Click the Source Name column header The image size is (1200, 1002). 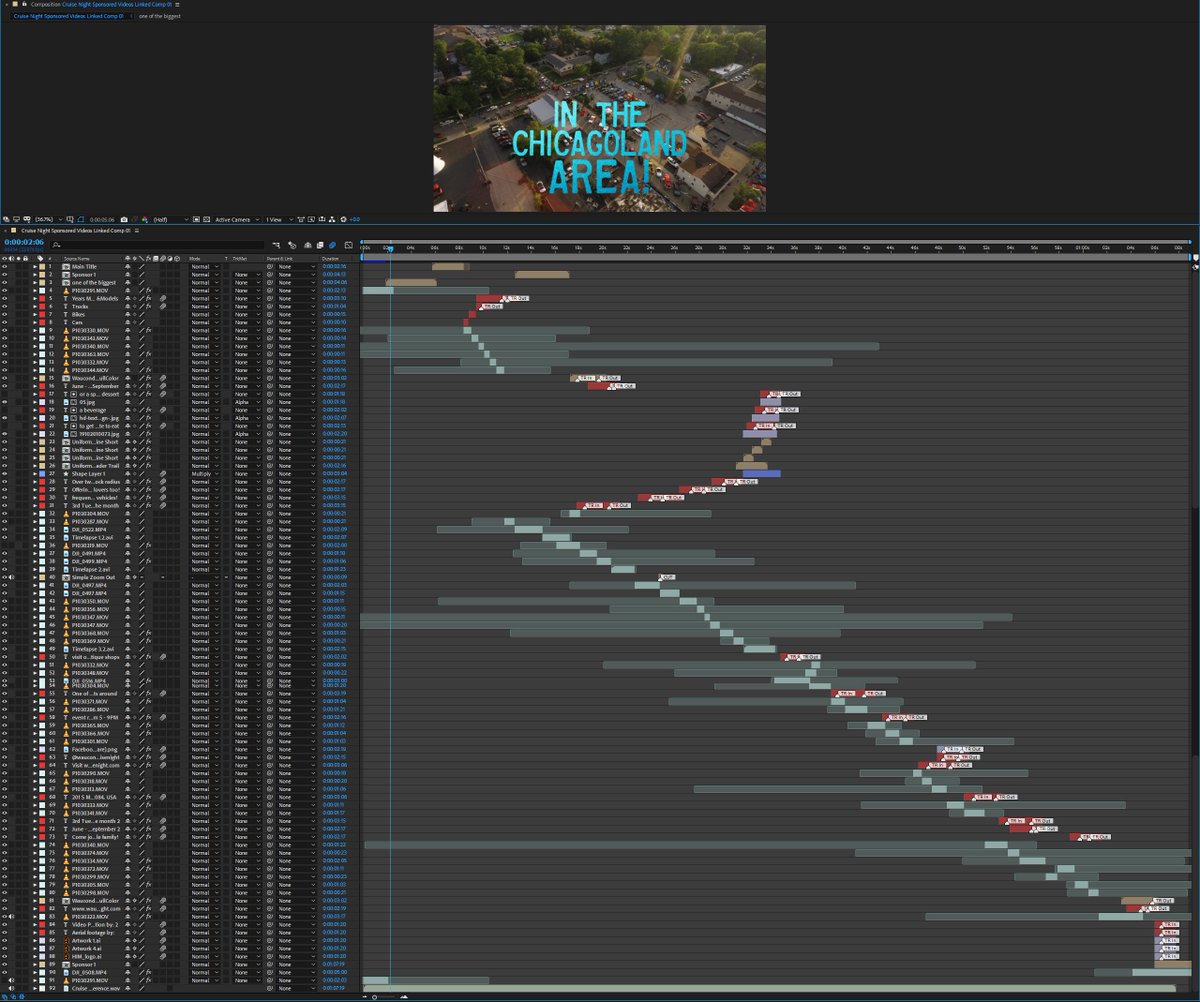click(77, 258)
